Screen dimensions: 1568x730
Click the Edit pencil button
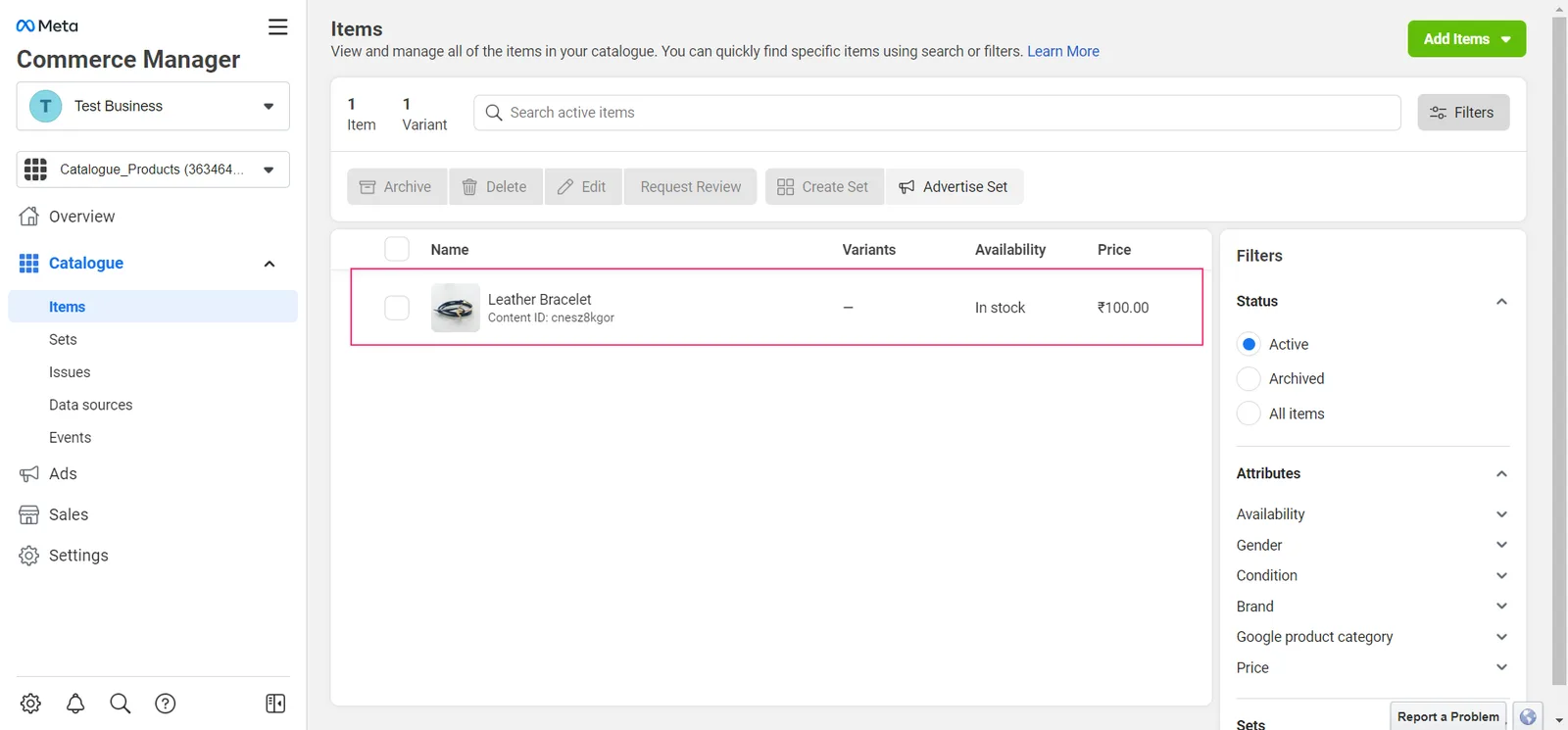[x=583, y=187]
